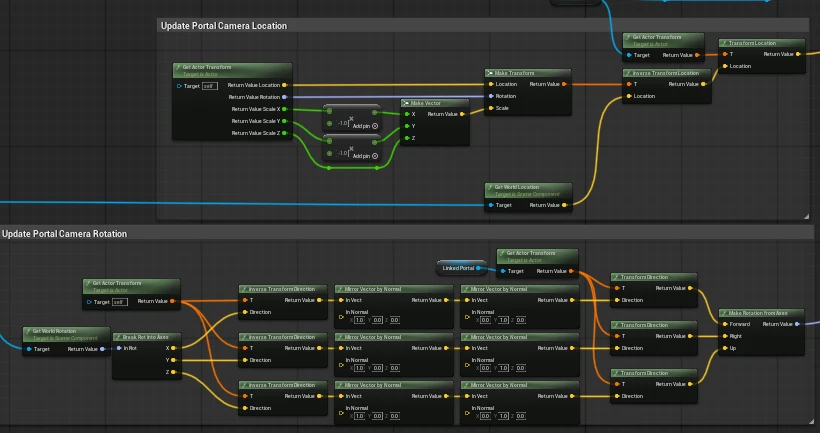Click the Right pin on Make Rotation from Axes
This screenshot has width=820, height=433.
(725, 336)
